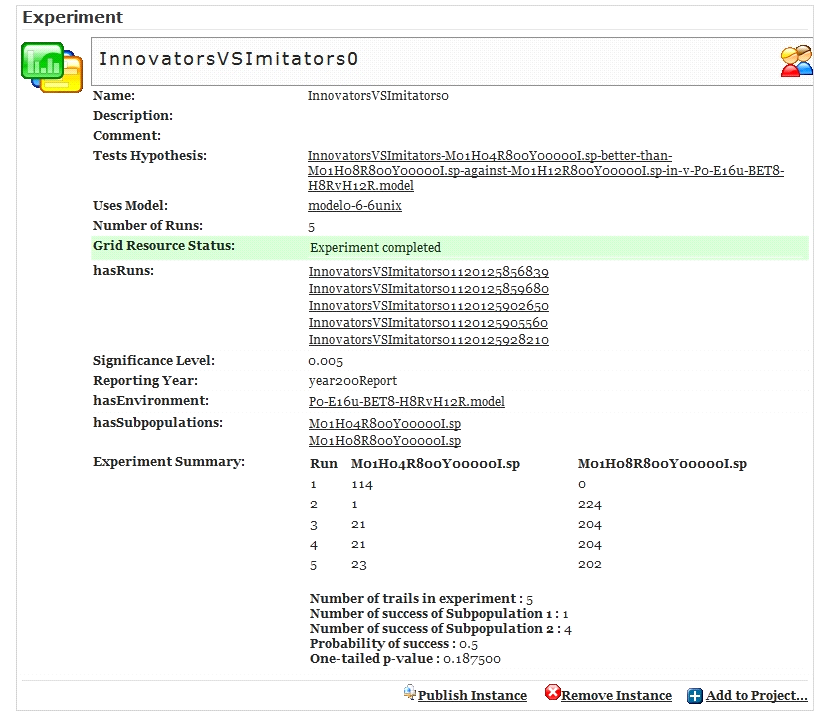Open the modelo-6-6unix model link
Screen dimensions: 821x715
coord(354,206)
